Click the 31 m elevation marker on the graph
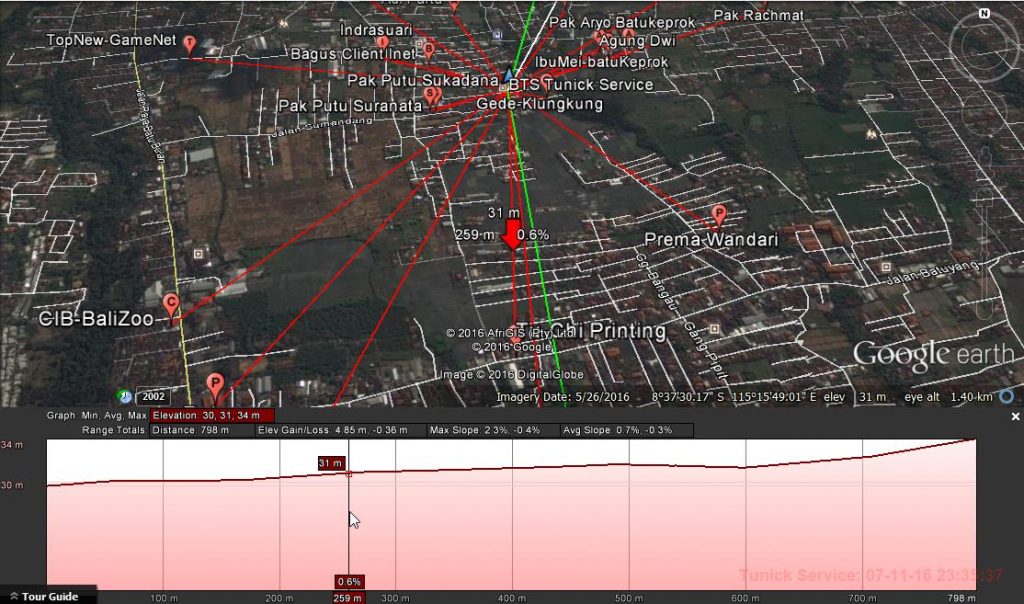This screenshot has height=604, width=1024. (x=330, y=463)
